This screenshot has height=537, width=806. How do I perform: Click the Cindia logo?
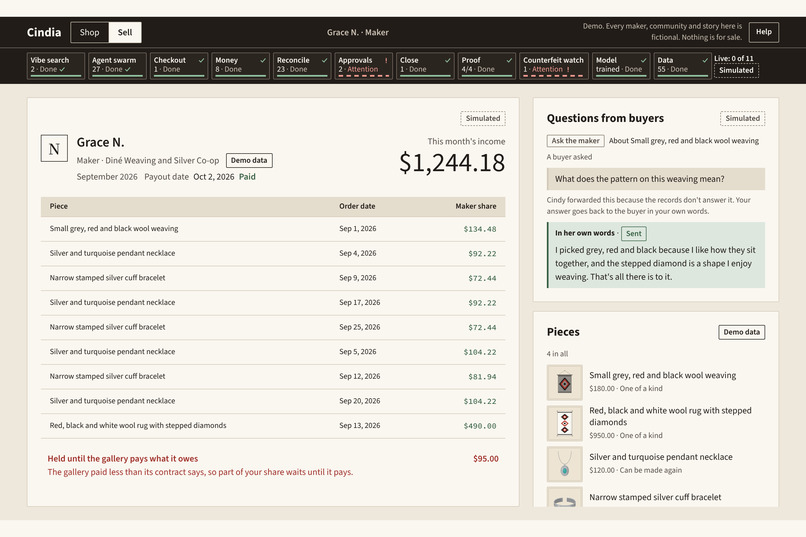44,32
